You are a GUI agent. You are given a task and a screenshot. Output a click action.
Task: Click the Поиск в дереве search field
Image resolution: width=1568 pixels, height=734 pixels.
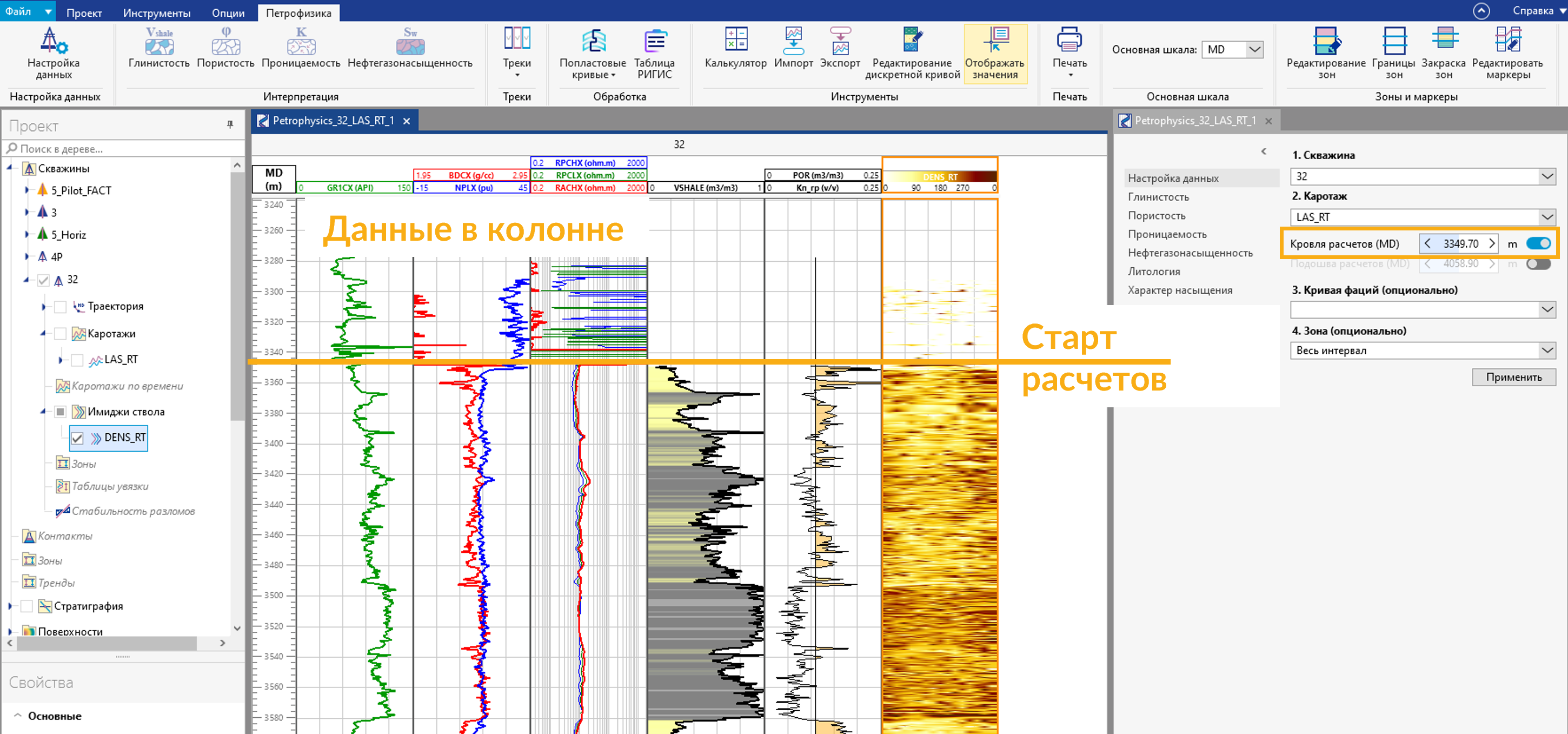(x=124, y=149)
